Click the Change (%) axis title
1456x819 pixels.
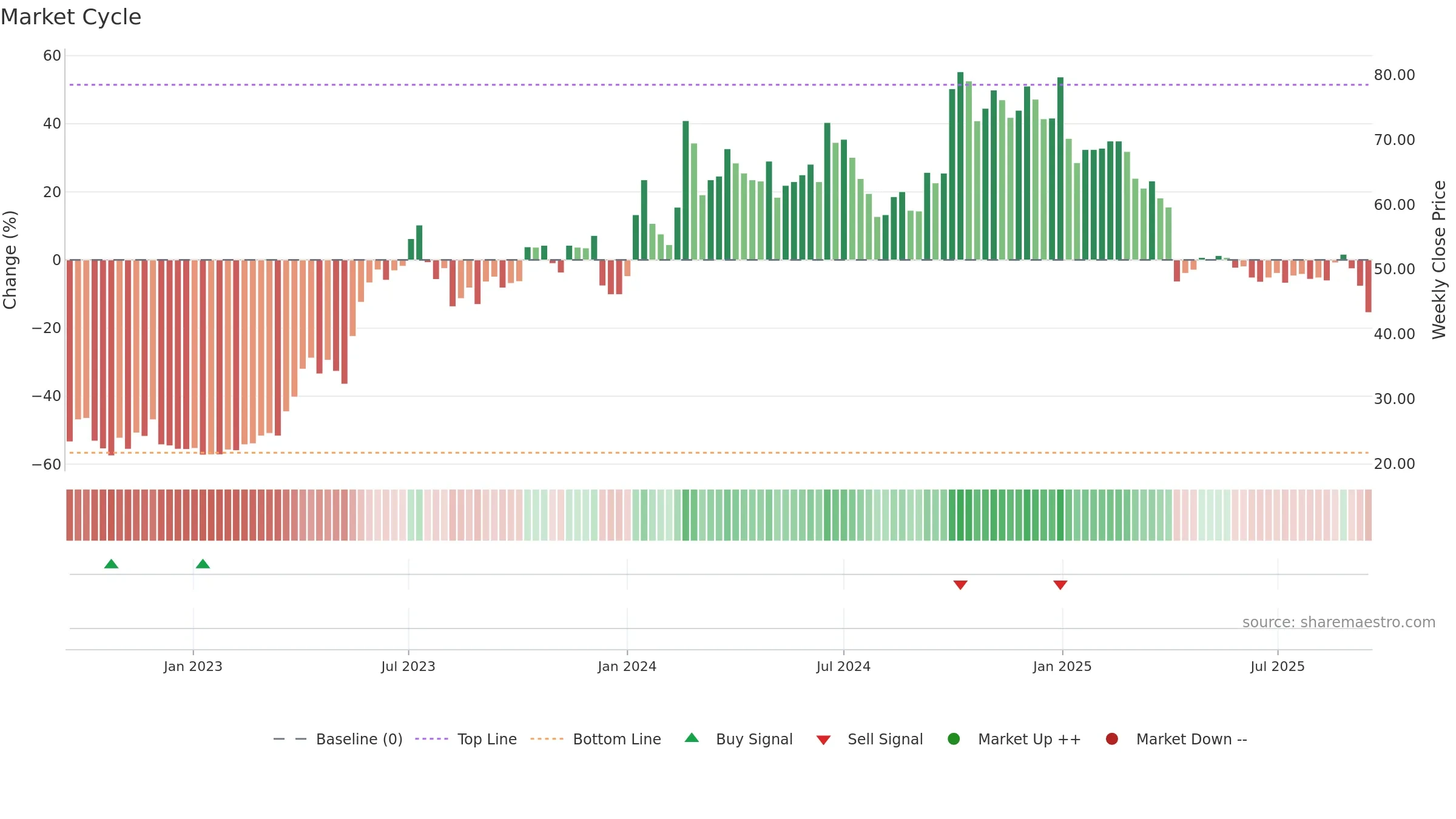(x=10, y=260)
